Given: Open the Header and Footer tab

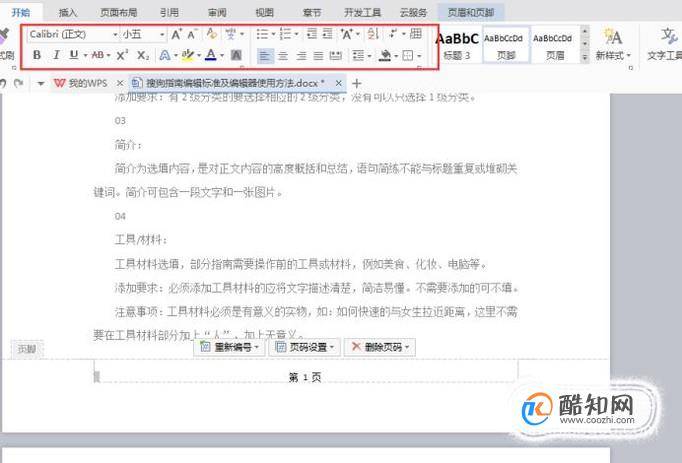Looking at the screenshot, I should tap(471, 13).
